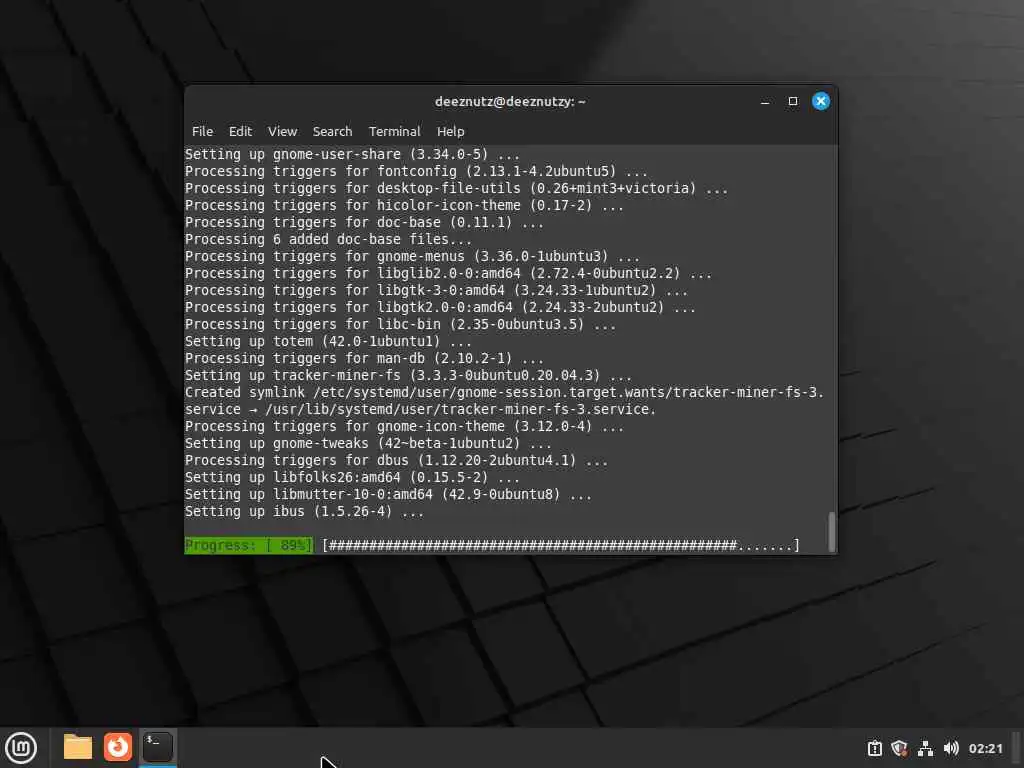
Task: Click the line 'Processing triggers for fontconfig'
Action: pyautogui.click(x=417, y=171)
